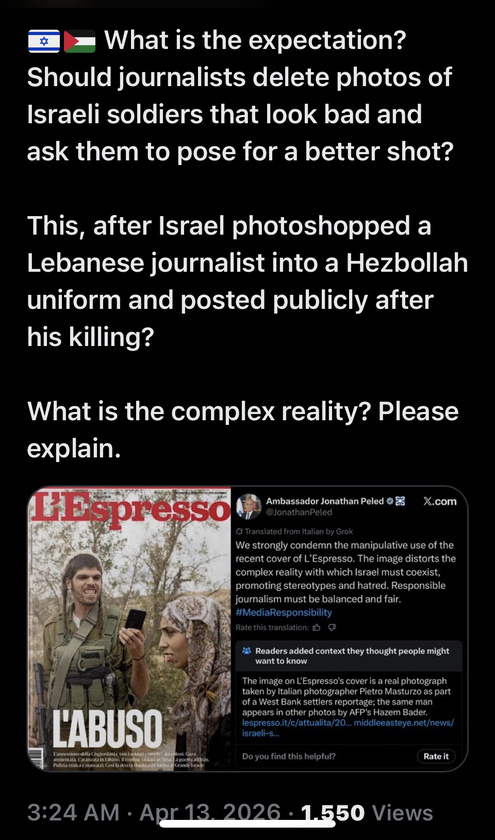This screenshot has width=495, height=840.
Task: Open the #MediaResponsibility hashtag
Action: tap(284, 612)
